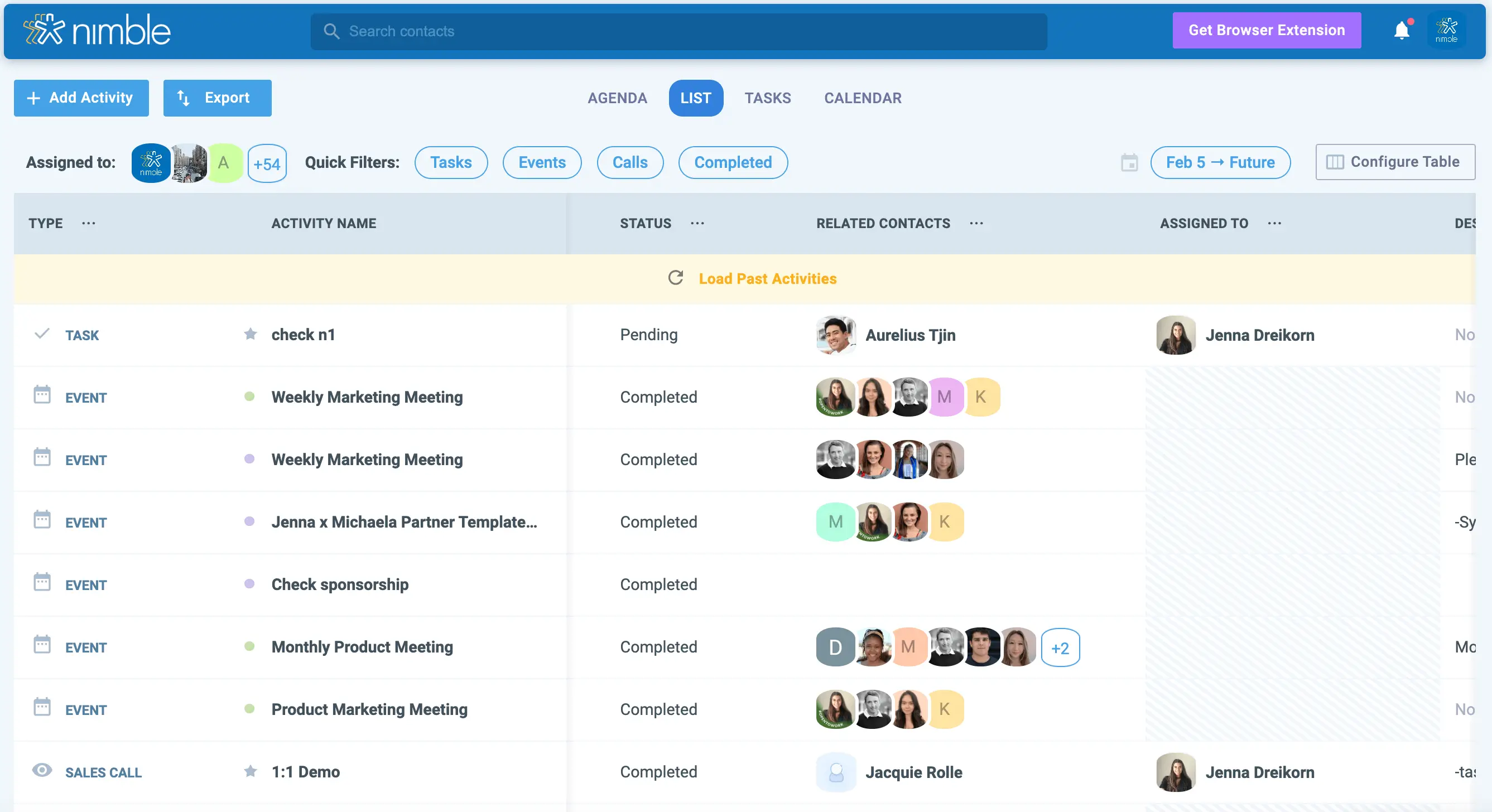Expand the +54 assignees list
Screen dimensions: 1492x812
pyautogui.click(x=267, y=163)
